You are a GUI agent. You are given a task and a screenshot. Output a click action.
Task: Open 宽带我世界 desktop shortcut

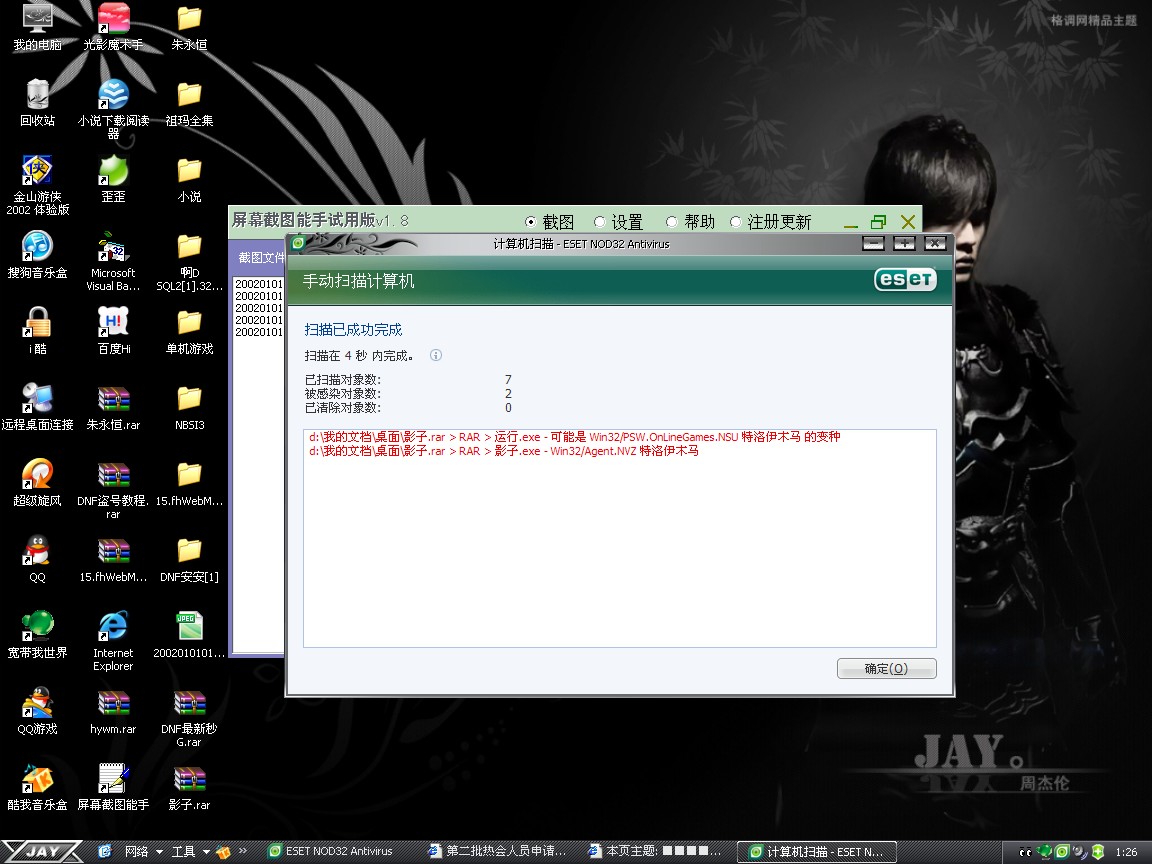pyautogui.click(x=37, y=635)
